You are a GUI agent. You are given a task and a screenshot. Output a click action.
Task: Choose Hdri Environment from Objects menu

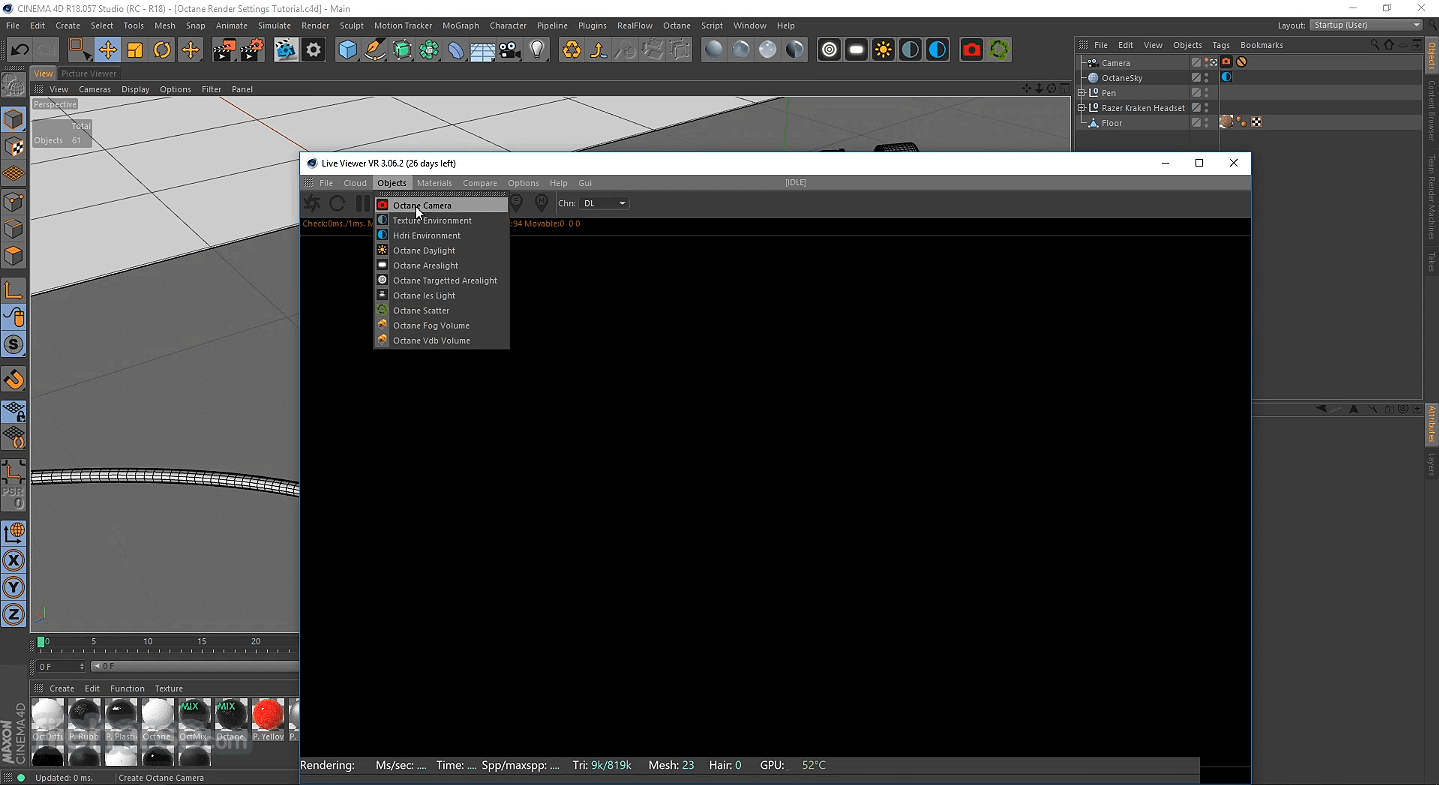[x=441, y=235]
